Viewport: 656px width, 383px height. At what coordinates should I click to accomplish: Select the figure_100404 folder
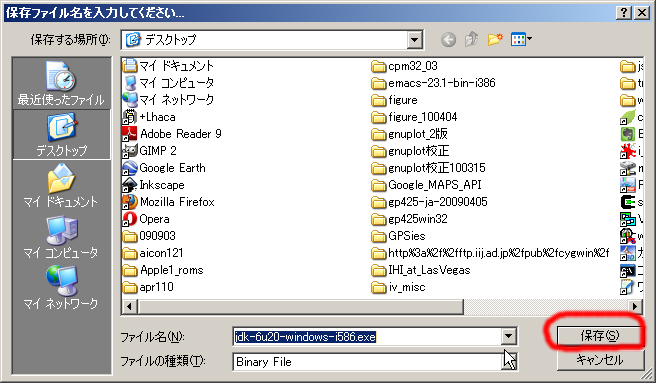[414, 117]
